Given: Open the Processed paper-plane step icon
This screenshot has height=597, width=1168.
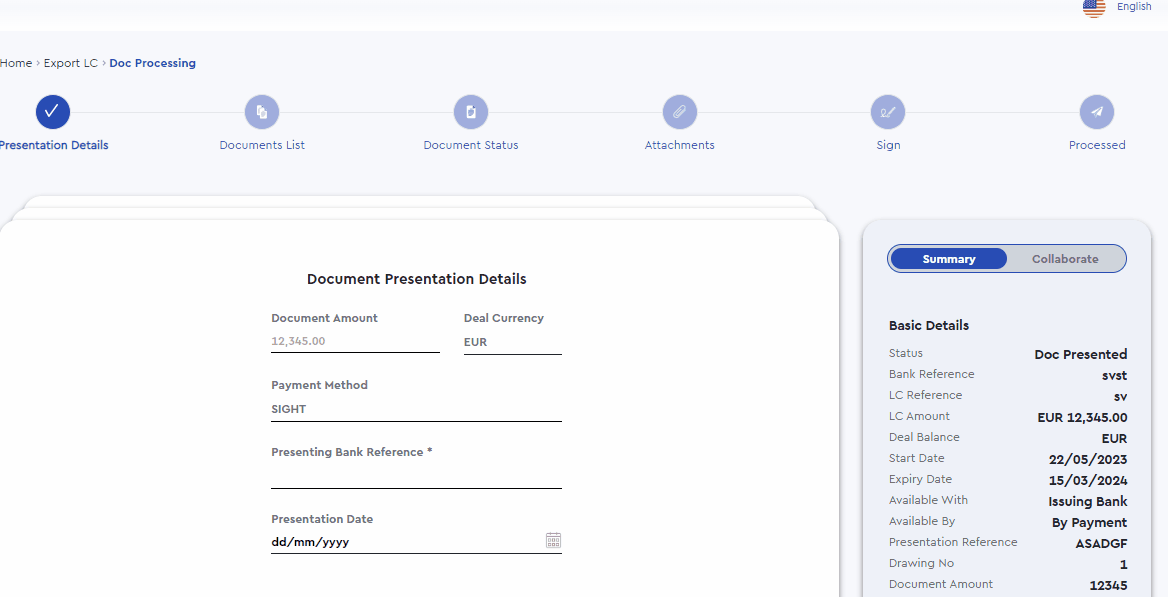Looking at the screenshot, I should click(x=1097, y=113).
